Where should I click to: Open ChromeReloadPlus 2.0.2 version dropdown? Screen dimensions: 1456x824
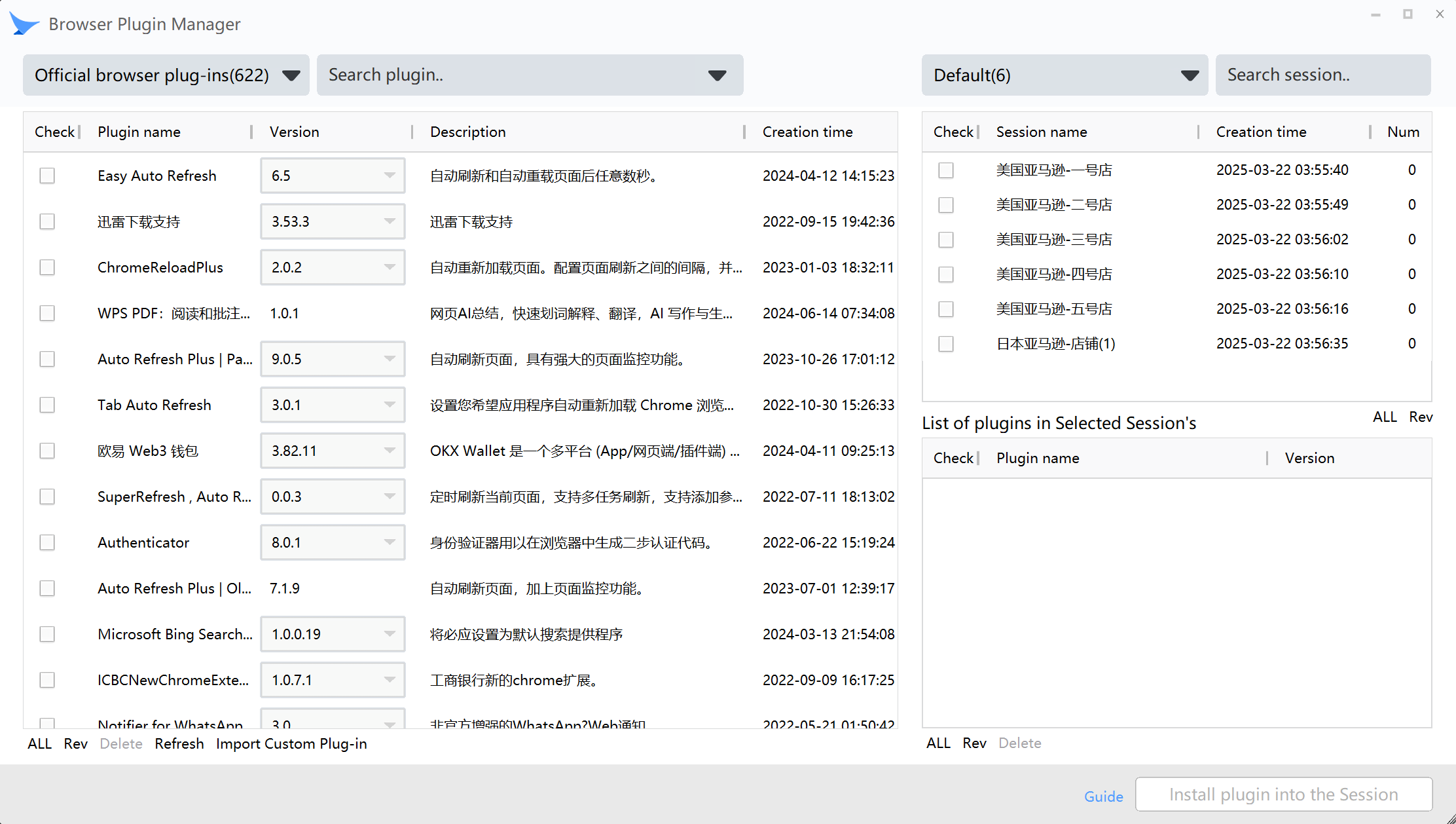pos(333,267)
